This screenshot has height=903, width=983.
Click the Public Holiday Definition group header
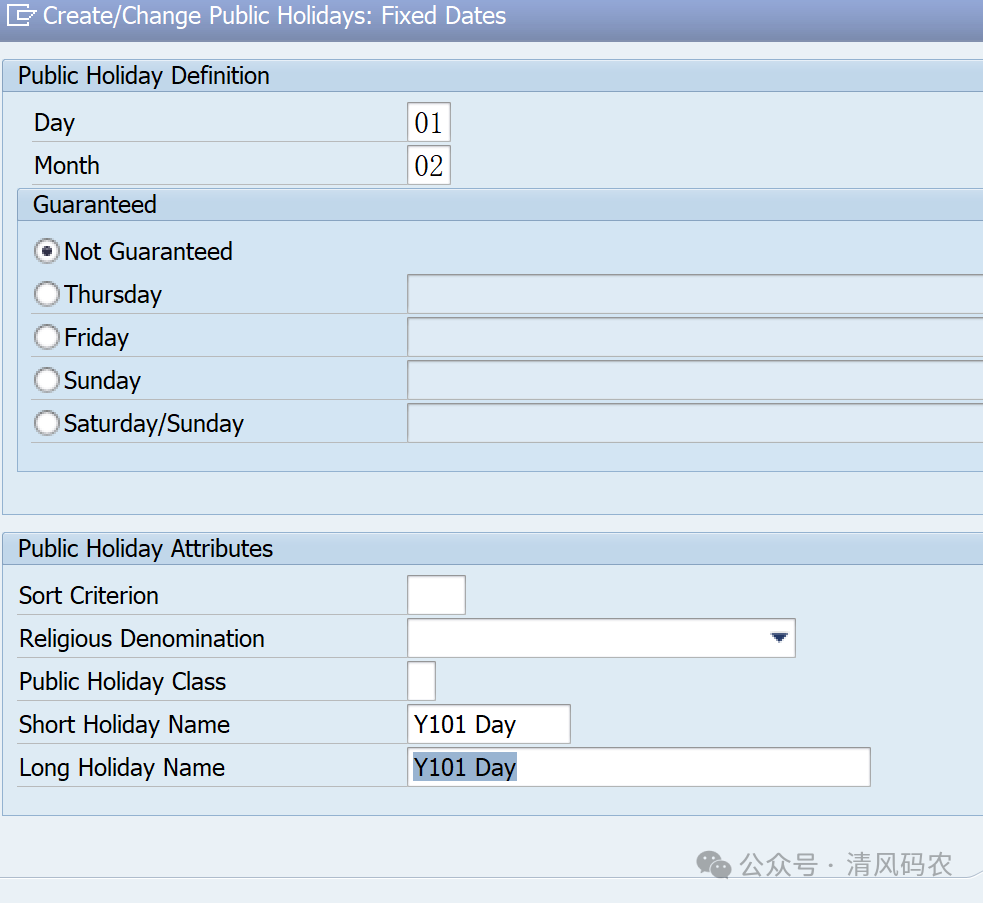pos(144,76)
